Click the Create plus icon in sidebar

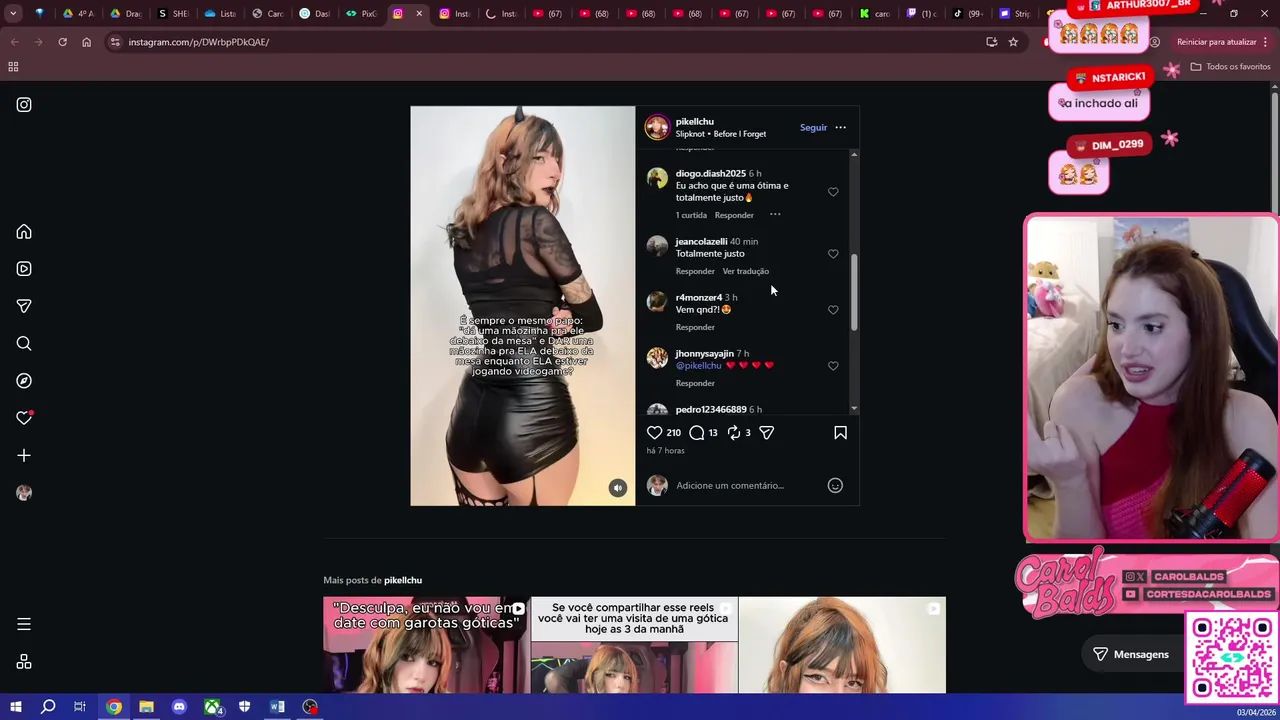click(24, 456)
